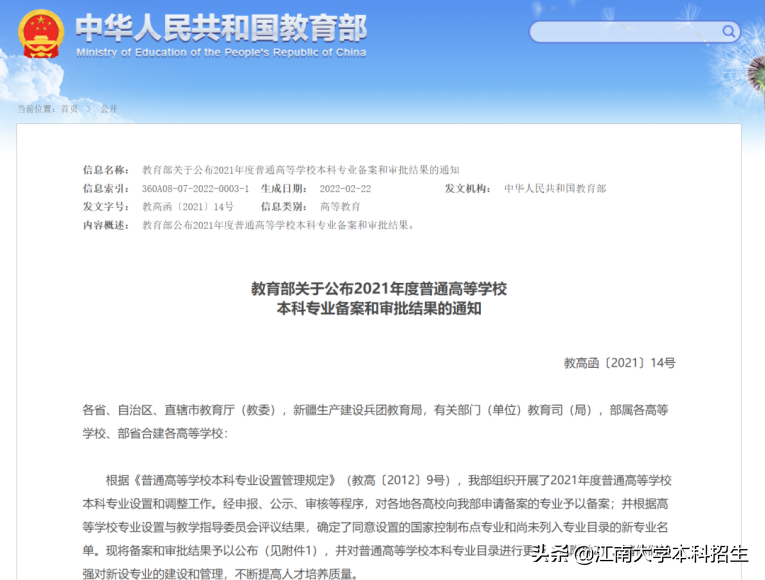Select the 信息索引 label
This screenshot has width=765, height=580.
[x=106, y=188]
